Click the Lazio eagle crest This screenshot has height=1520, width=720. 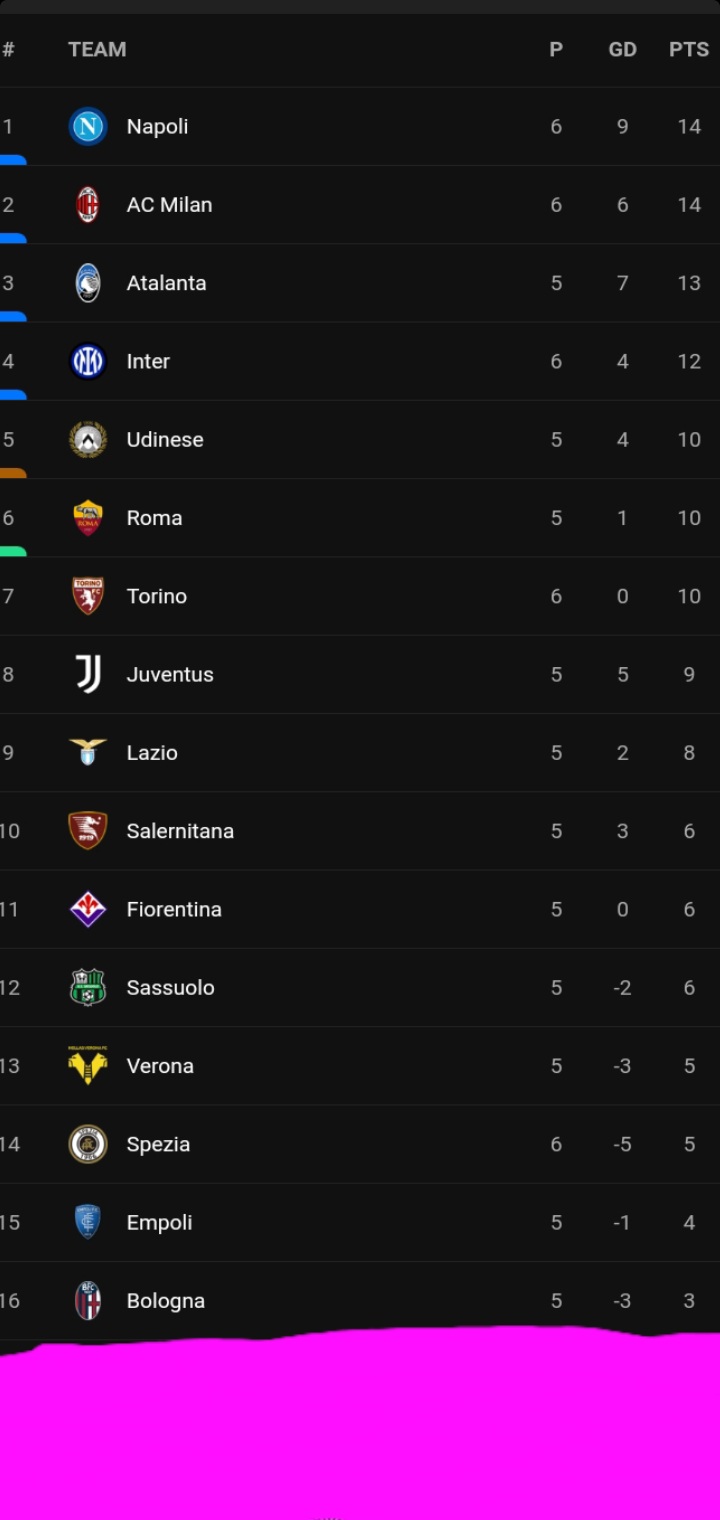(88, 753)
